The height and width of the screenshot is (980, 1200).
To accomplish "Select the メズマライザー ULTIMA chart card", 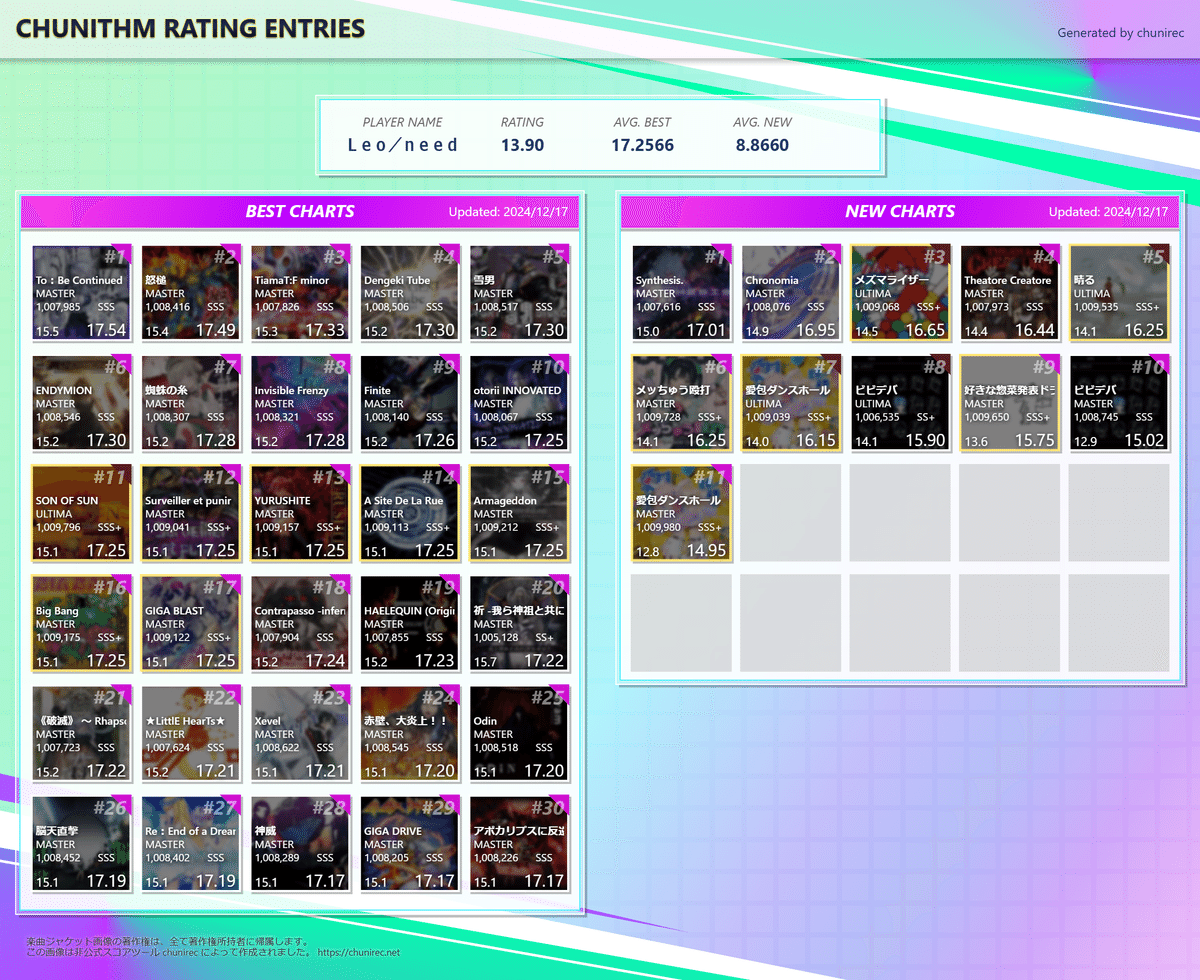I will [x=900, y=293].
